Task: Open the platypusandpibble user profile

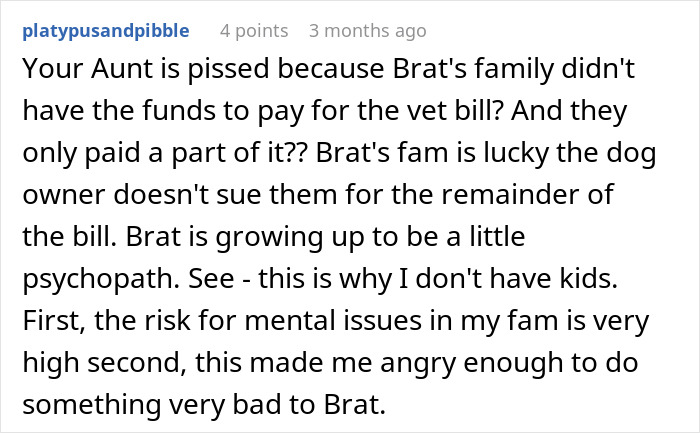Action: point(106,31)
